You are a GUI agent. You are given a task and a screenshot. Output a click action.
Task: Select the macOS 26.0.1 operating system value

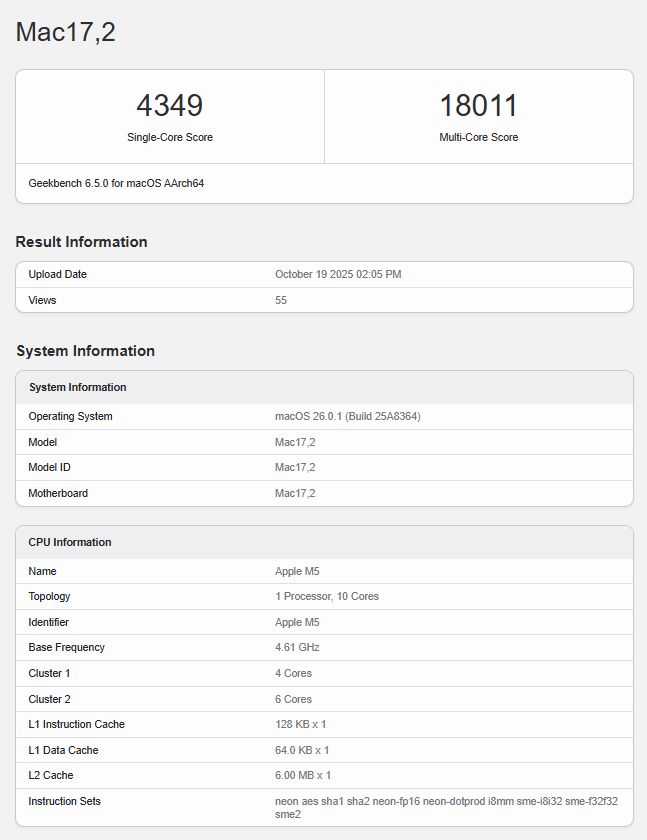click(347, 416)
